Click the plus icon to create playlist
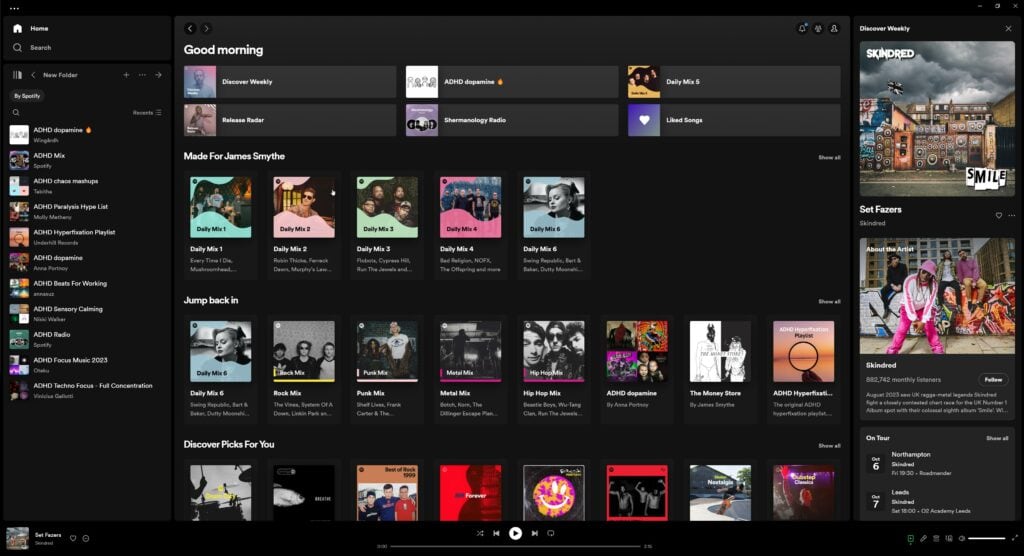 126,75
